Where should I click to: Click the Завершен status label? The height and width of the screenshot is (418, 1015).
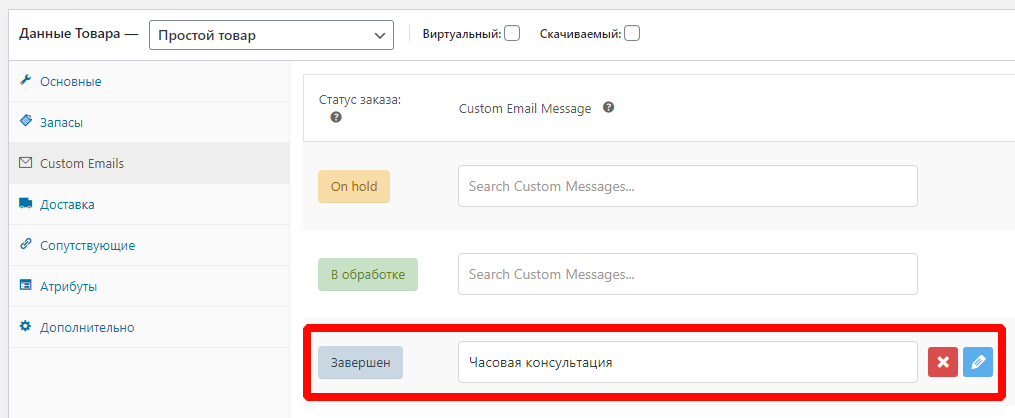(360, 362)
